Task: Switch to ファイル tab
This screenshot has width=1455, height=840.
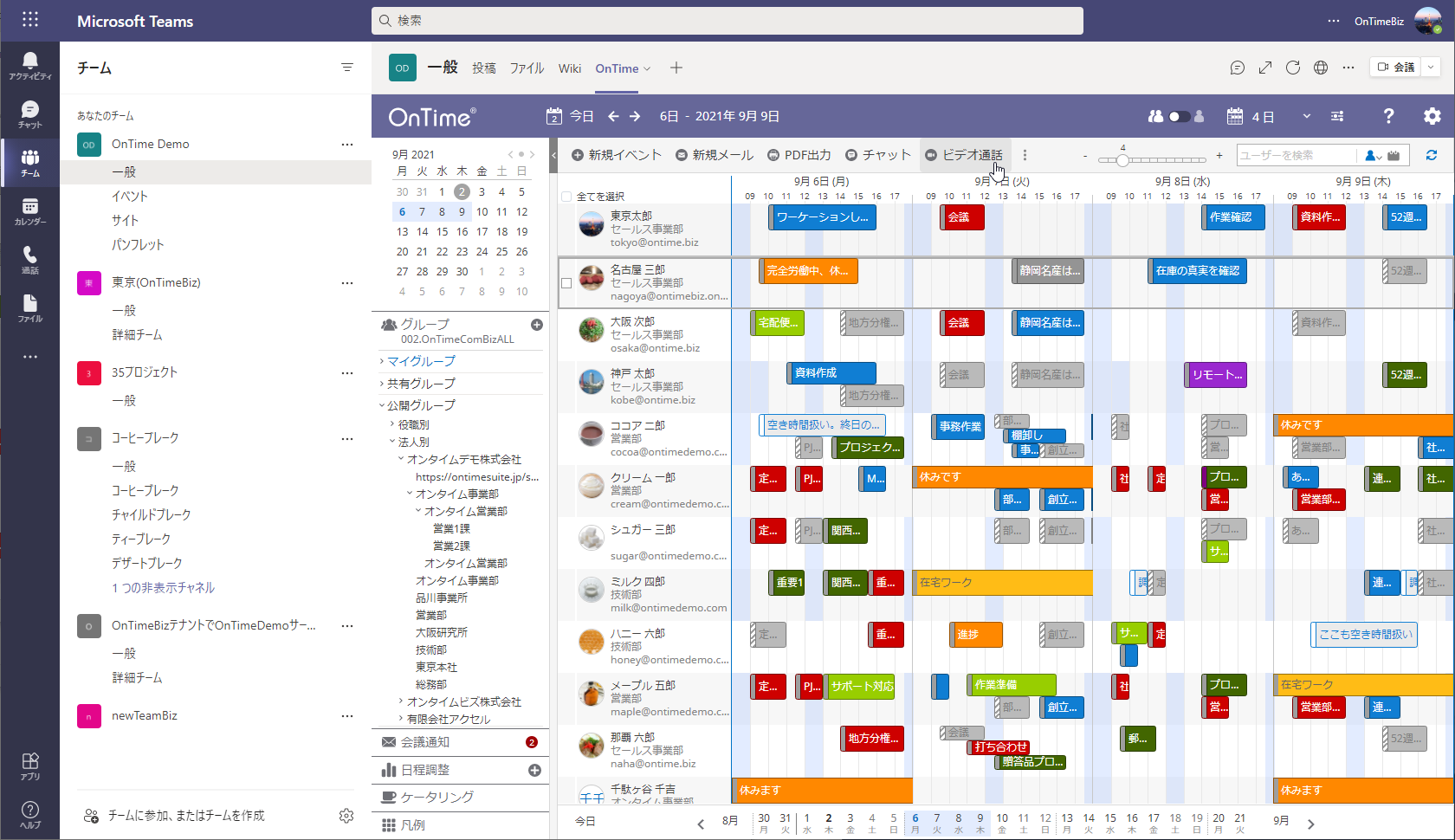Action: pyautogui.click(x=527, y=68)
